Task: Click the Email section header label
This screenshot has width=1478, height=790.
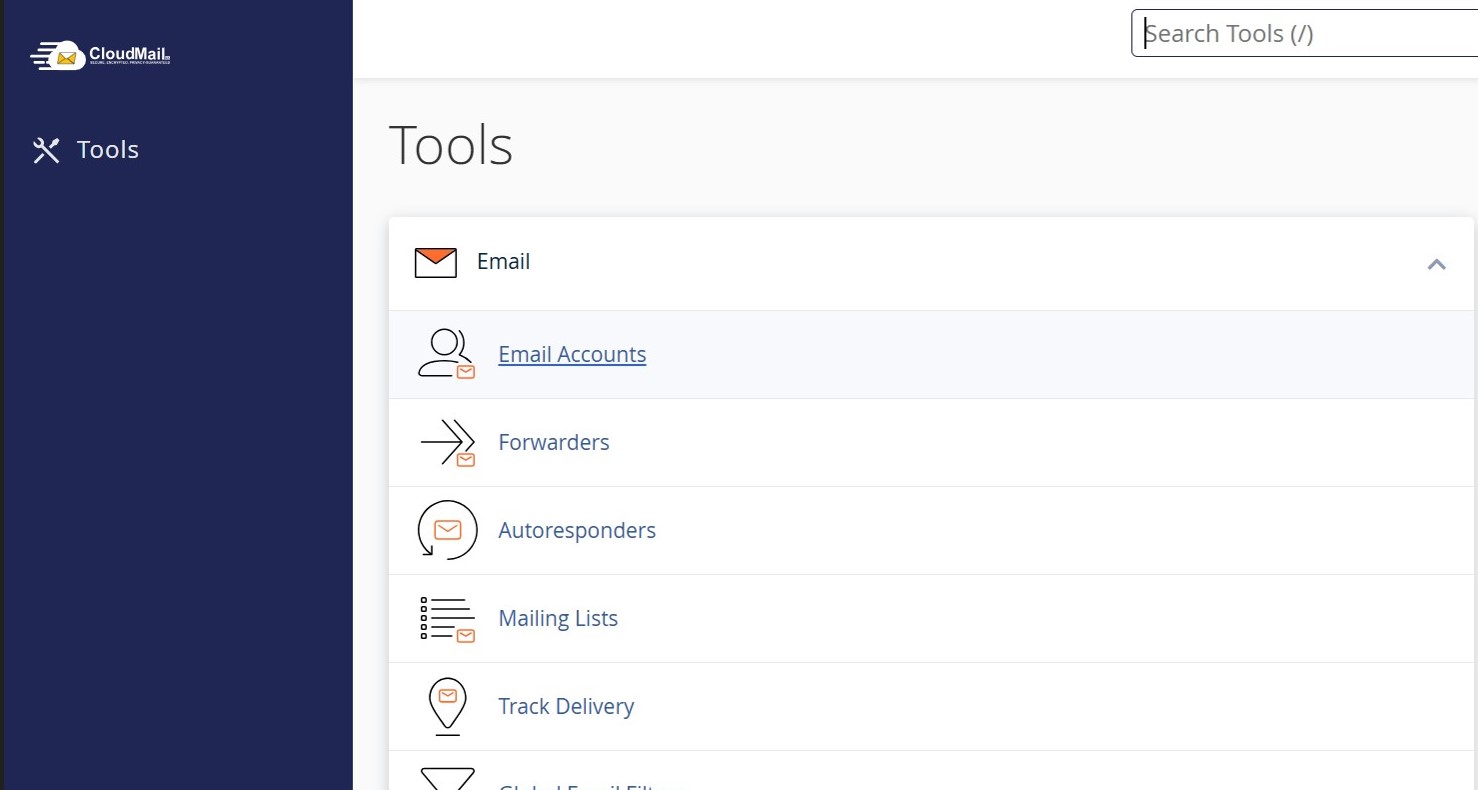Action: pos(503,262)
